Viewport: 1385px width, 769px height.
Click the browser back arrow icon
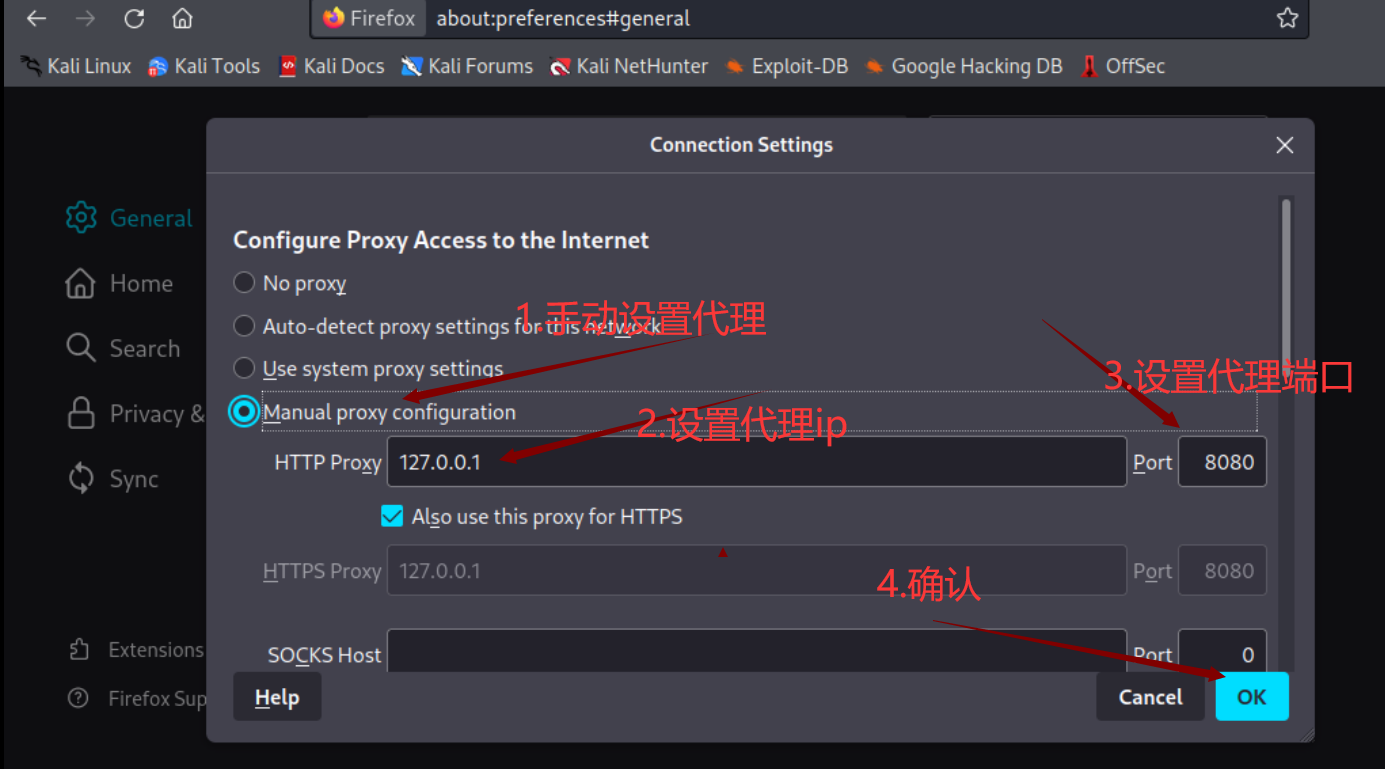coord(37,18)
